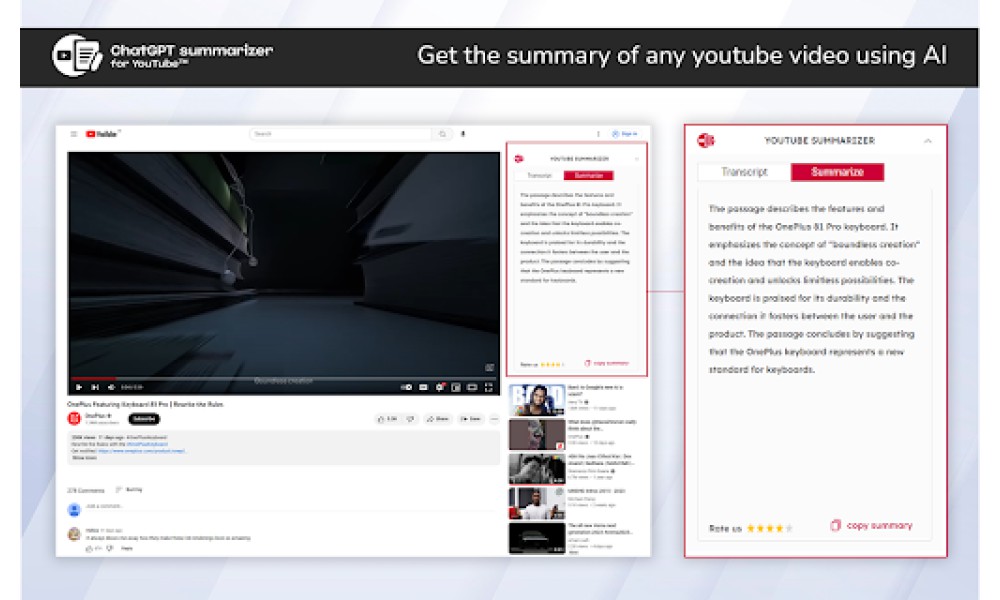Collapse the enlarged Youtube Summarizer panel
1000x600 pixels.
pyautogui.click(x=928, y=141)
